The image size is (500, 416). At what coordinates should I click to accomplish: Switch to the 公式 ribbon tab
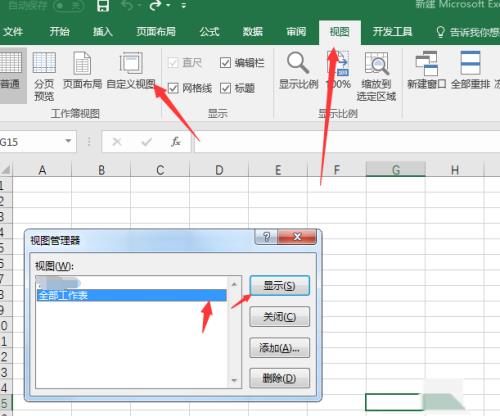point(209,32)
